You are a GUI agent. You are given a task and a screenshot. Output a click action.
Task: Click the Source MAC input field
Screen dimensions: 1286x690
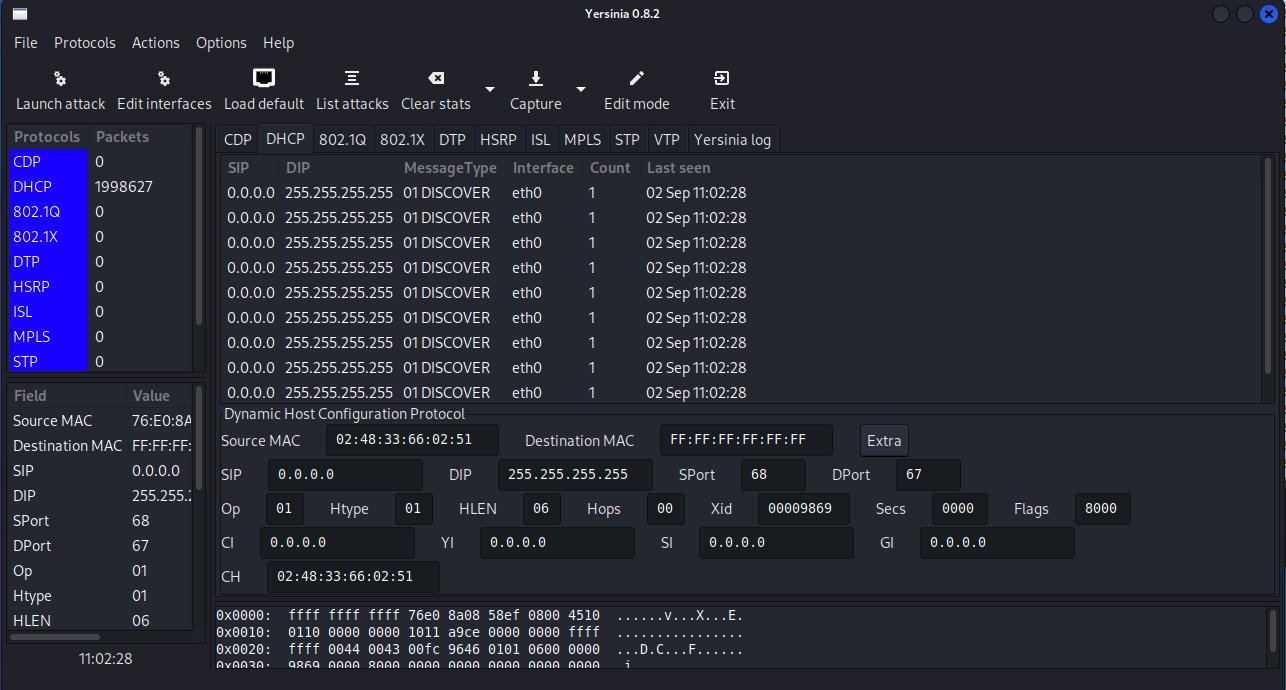[413, 440]
